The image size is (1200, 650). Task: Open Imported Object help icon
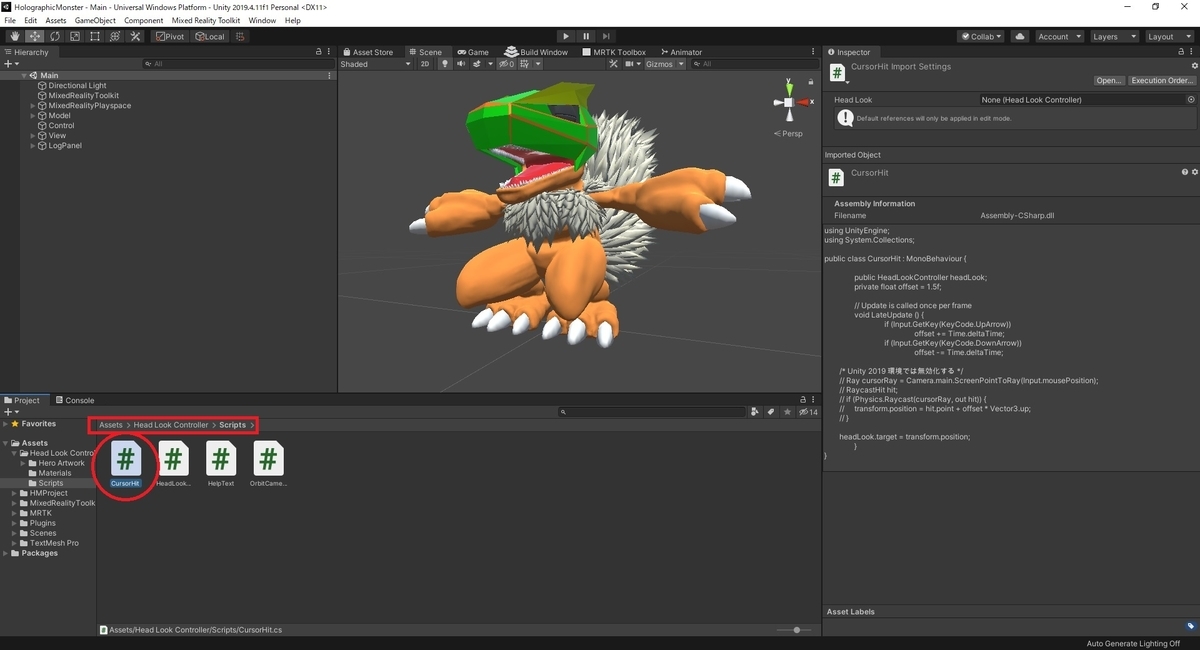coord(1185,172)
